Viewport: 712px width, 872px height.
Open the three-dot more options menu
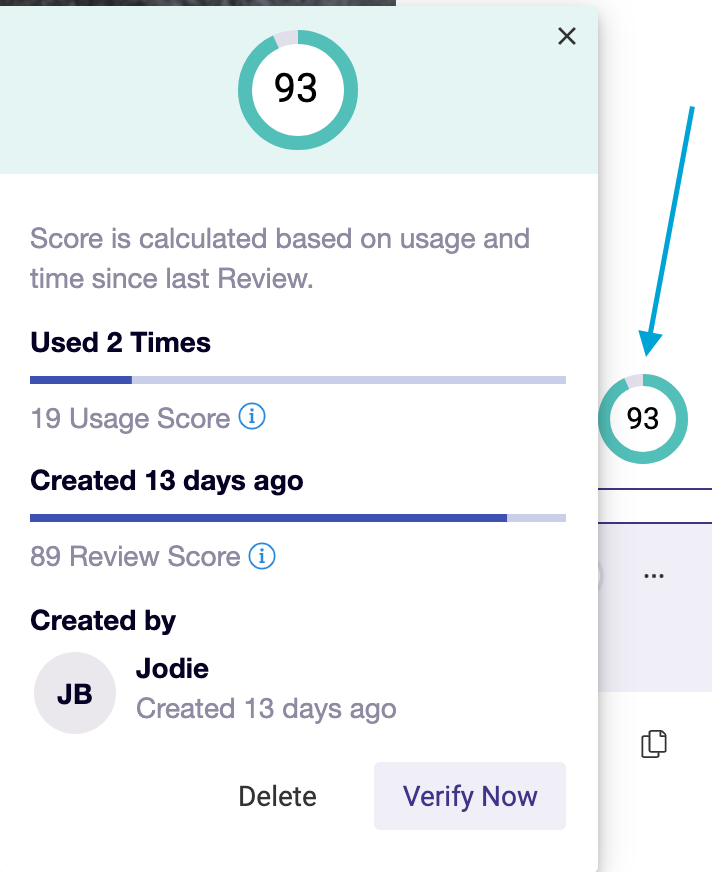pos(654,576)
